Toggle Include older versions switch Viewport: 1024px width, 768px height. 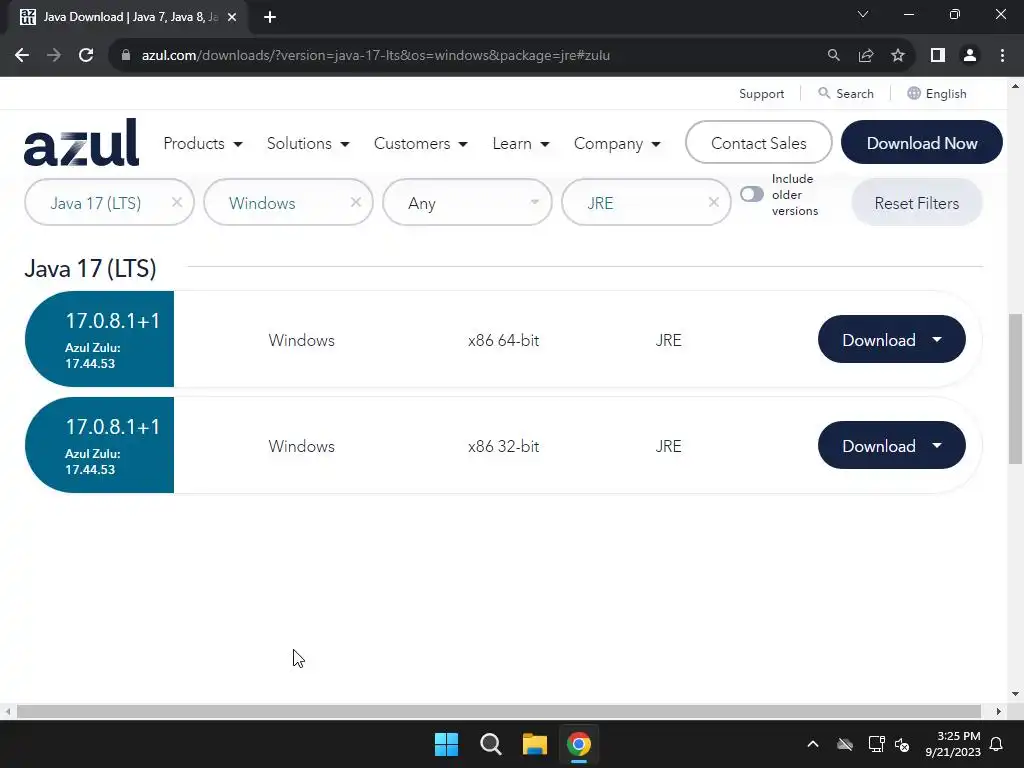point(752,194)
